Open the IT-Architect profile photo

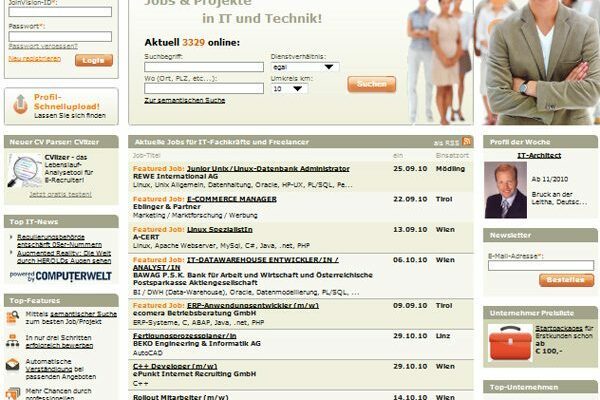[x=505, y=190]
